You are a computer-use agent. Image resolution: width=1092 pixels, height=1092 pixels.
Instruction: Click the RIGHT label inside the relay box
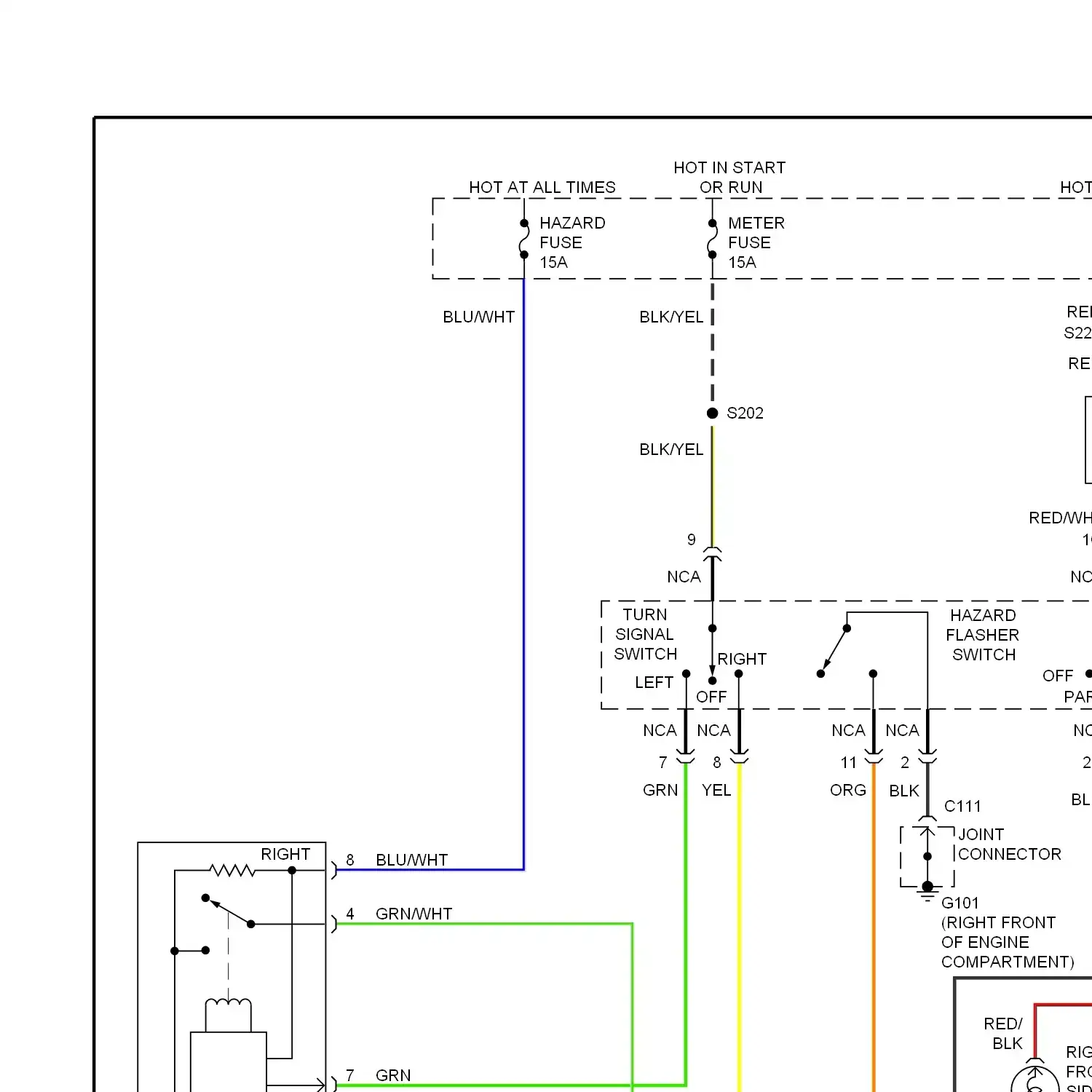point(285,854)
